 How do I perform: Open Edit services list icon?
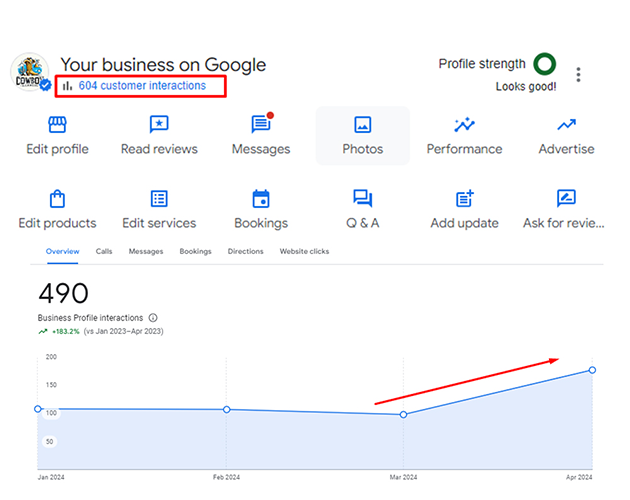pos(159,199)
